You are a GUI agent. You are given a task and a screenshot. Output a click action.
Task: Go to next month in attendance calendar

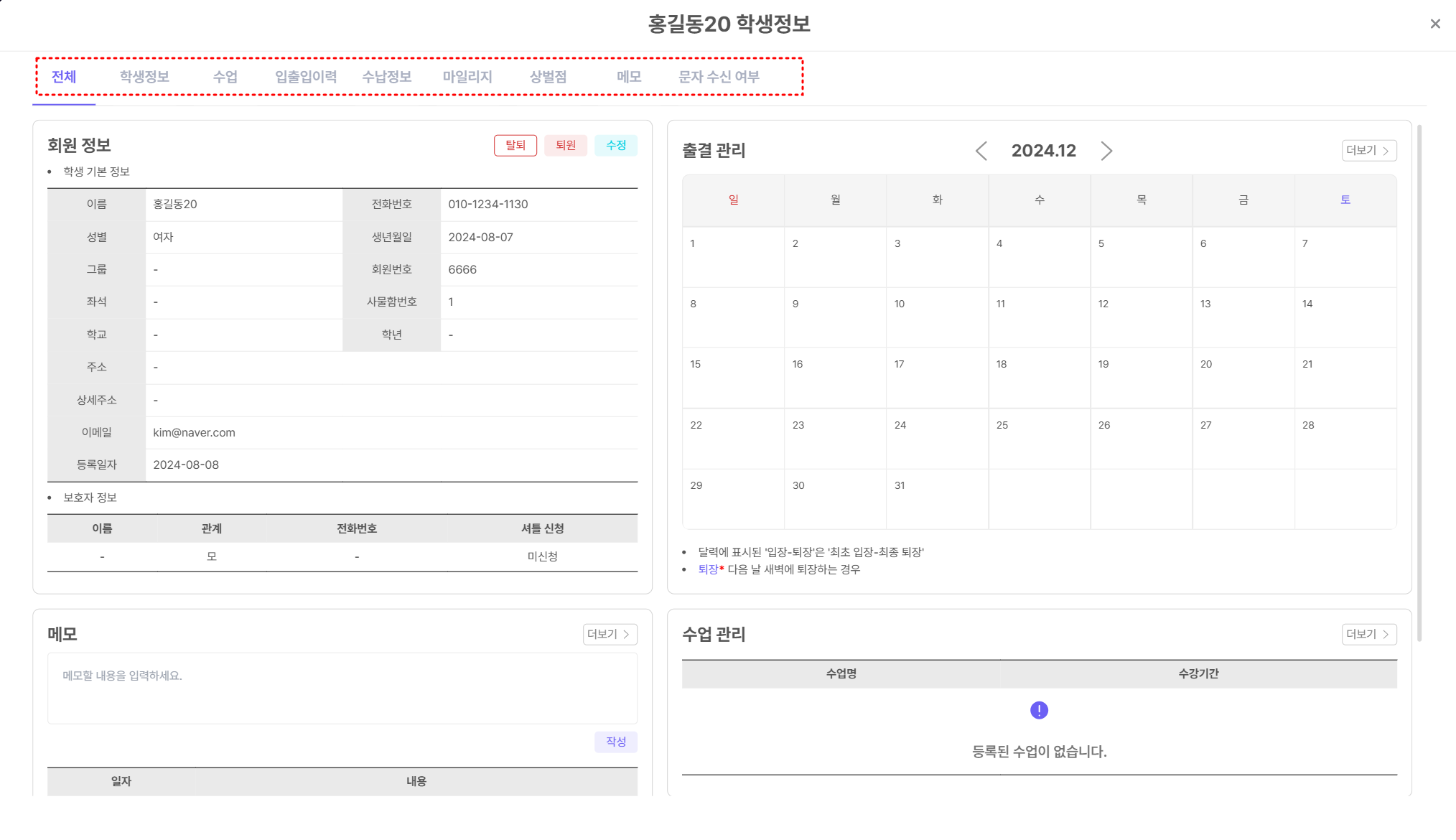[x=1106, y=151]
